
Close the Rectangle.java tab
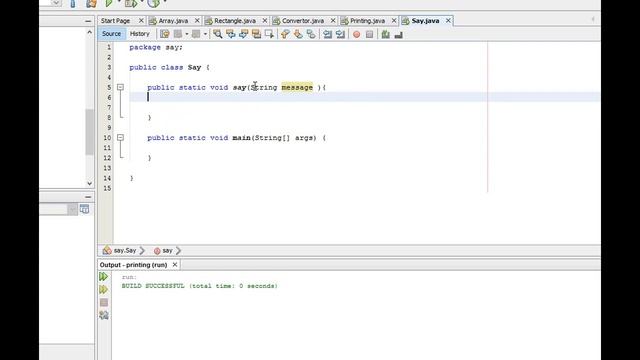click(265, 21)
